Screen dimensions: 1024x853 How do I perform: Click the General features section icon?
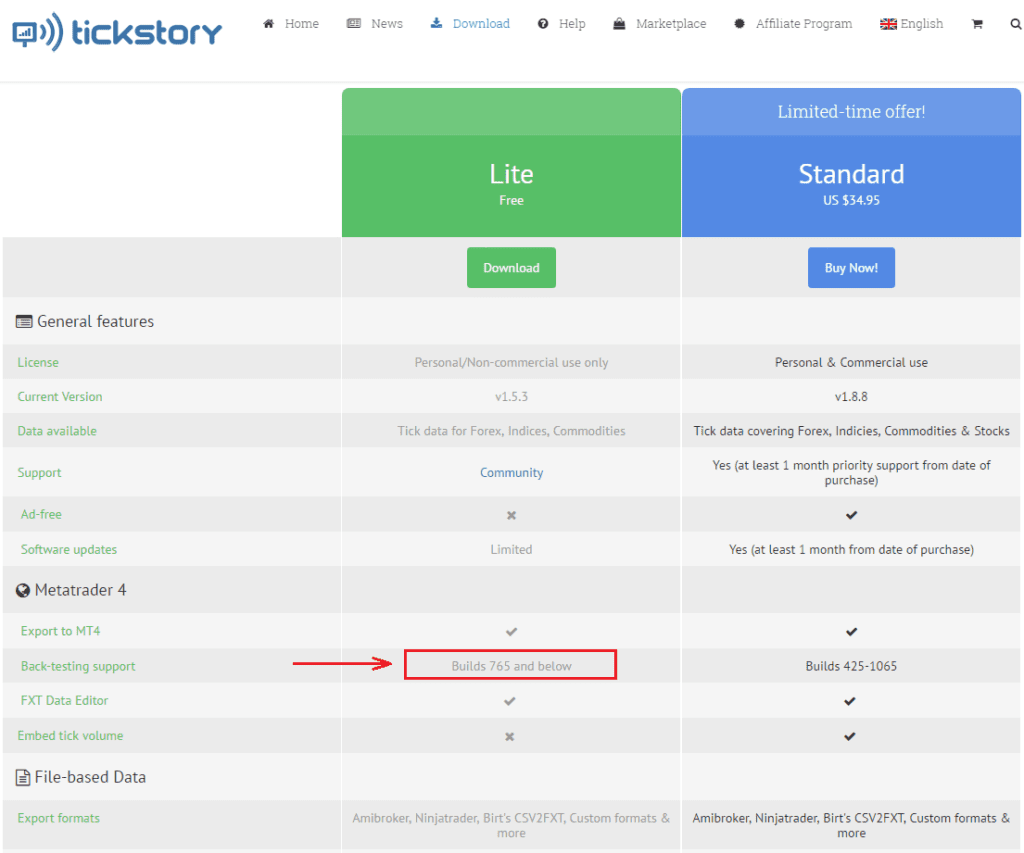(x=24, y=321)
